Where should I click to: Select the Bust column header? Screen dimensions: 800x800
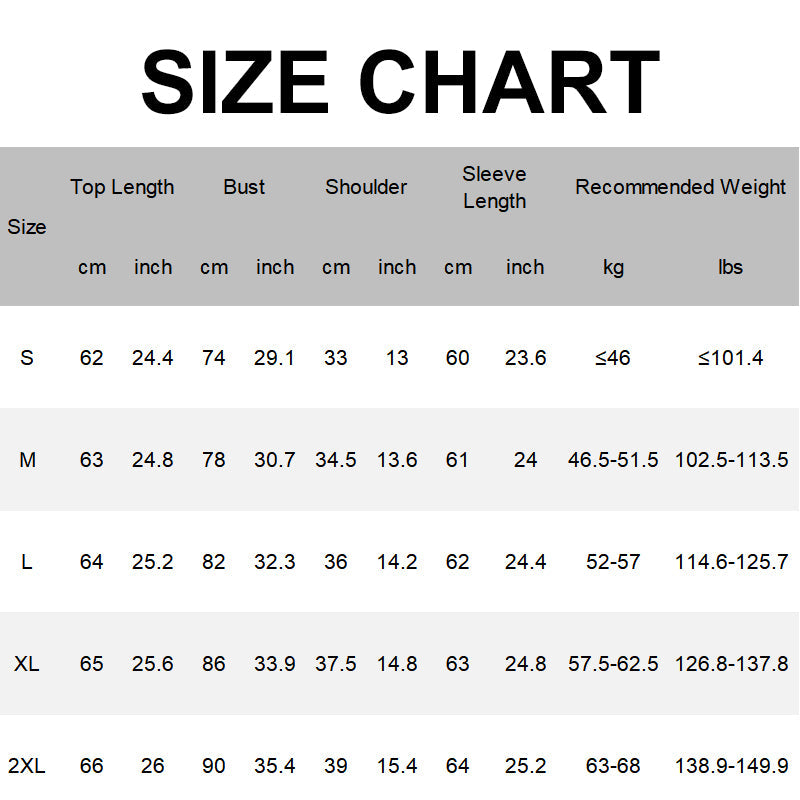click(x=244, y=187)
